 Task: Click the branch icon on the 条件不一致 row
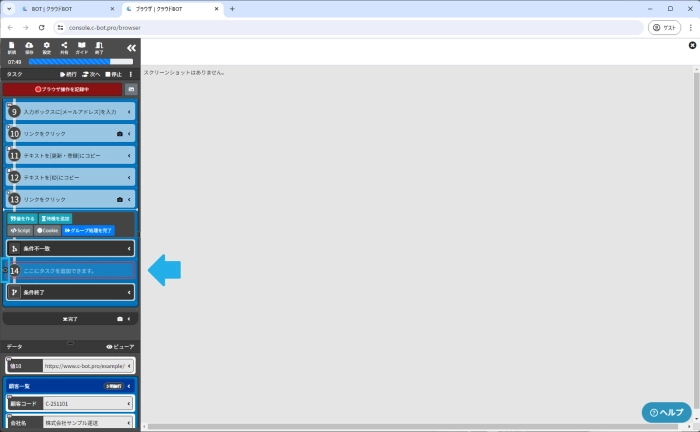(14, 249)
